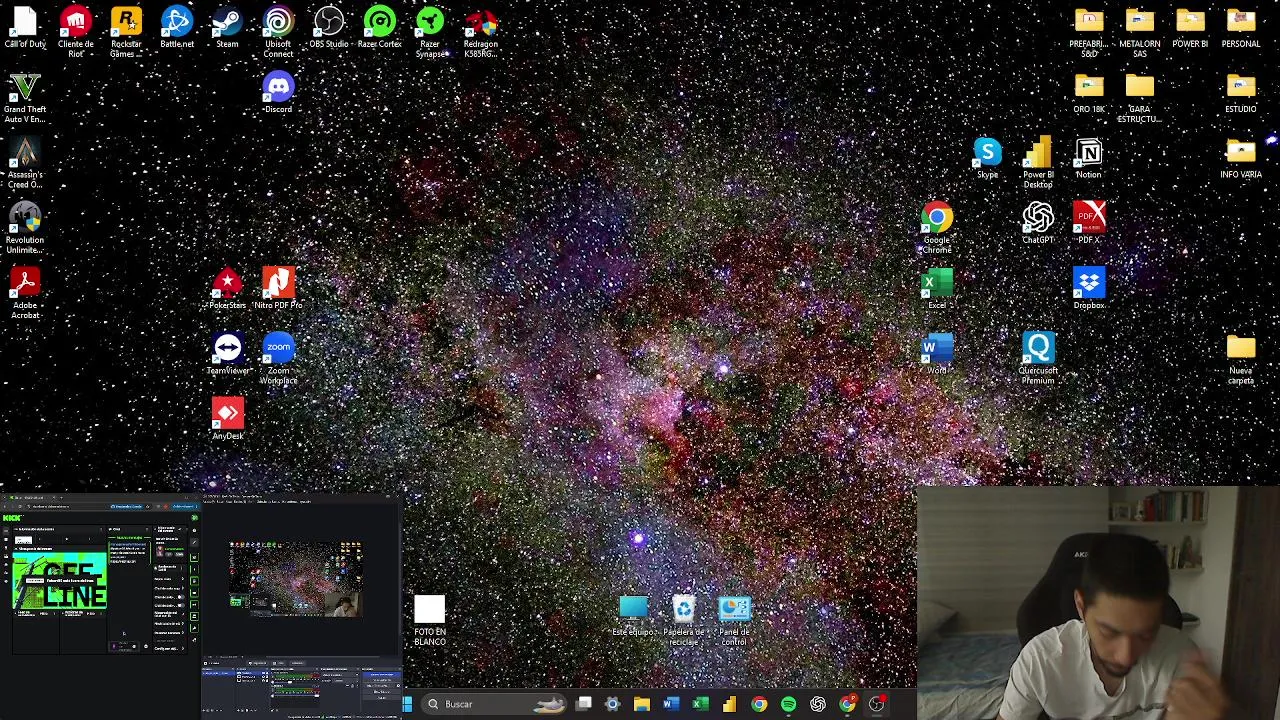Select the ESTUDIO folder
The width and height of the screenshot is (1280, 720).
tap(1241, 92)
